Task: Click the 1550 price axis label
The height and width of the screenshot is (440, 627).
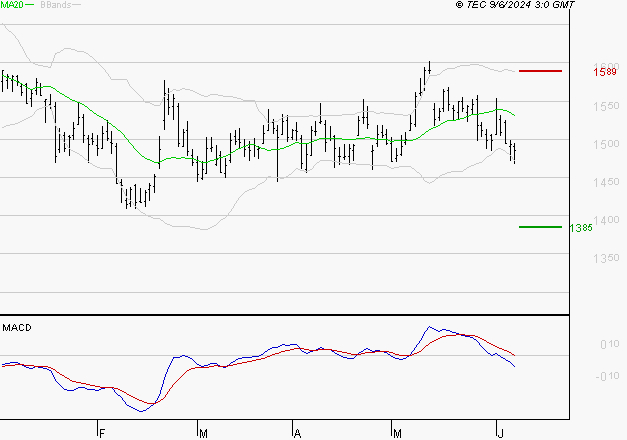Action: coord(606,106)
